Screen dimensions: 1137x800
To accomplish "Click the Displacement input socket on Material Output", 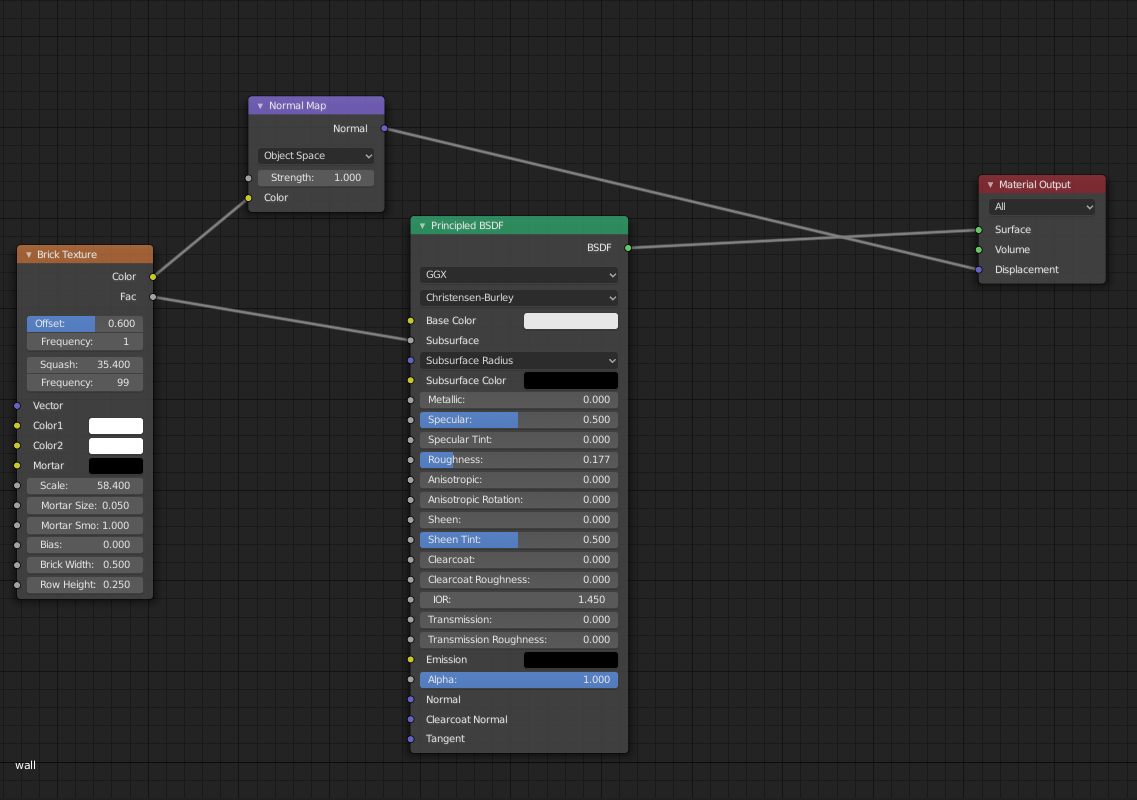I will click(977, 269).
